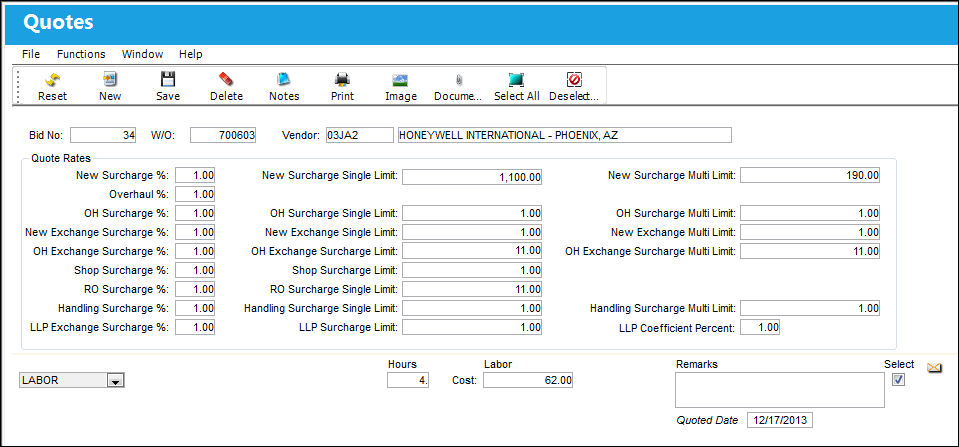The height and width of the screenshot is (447, 959).
Task: Open the Functions menu
Action: (81, 54)
